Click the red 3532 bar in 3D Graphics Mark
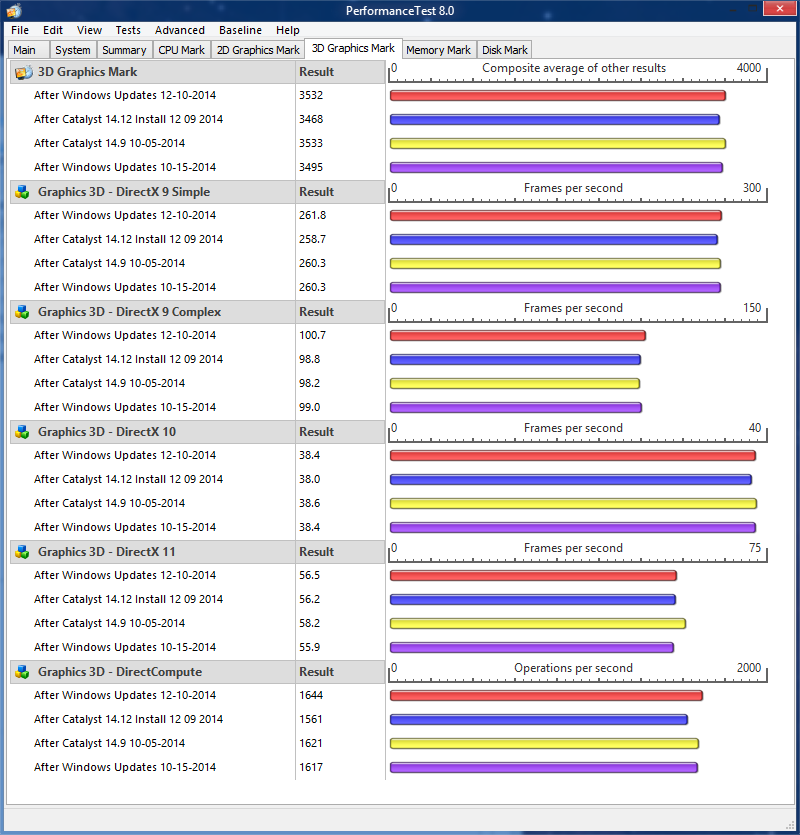This screenshot has width=800, height=835. click(x=558, y=95)
